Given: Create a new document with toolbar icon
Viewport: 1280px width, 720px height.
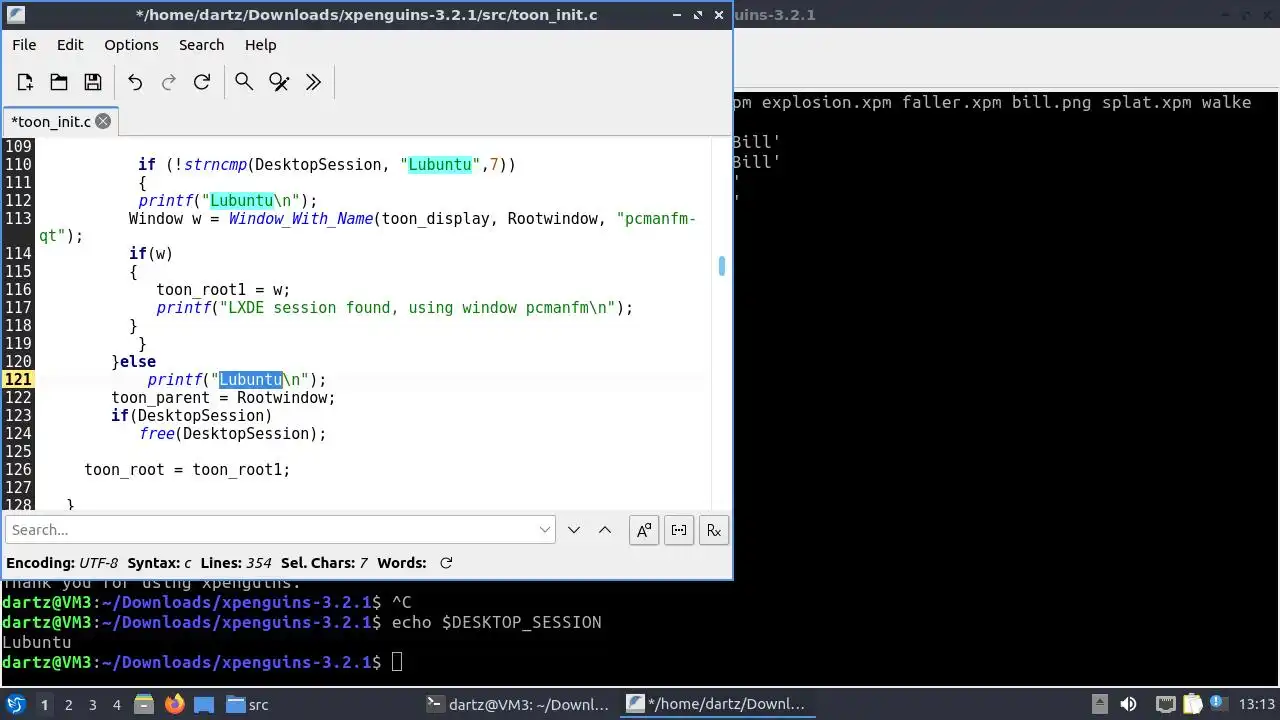Looking at the screenshot, I should (25, 82).
